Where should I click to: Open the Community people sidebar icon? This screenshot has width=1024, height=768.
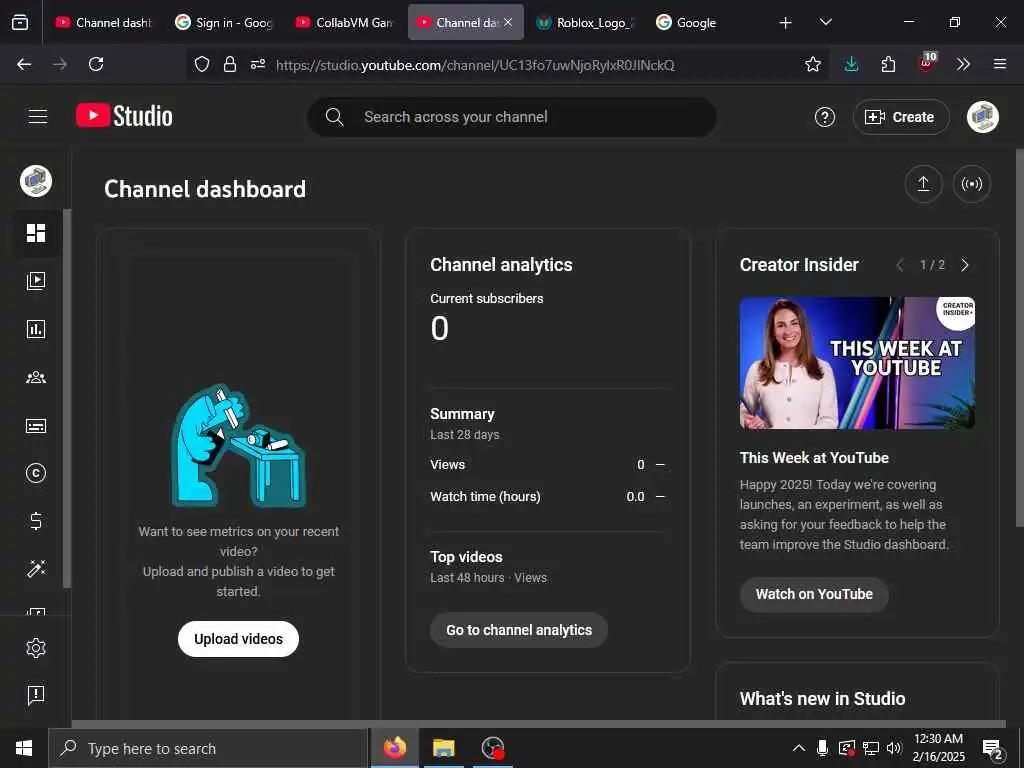click(36, 377)
